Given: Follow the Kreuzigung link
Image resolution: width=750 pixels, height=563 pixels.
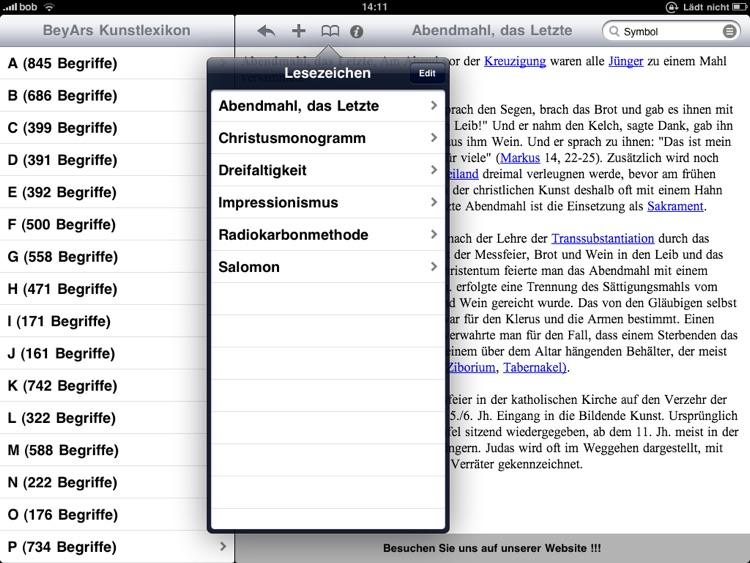Looking at the screenshot, I should (515, 61).
